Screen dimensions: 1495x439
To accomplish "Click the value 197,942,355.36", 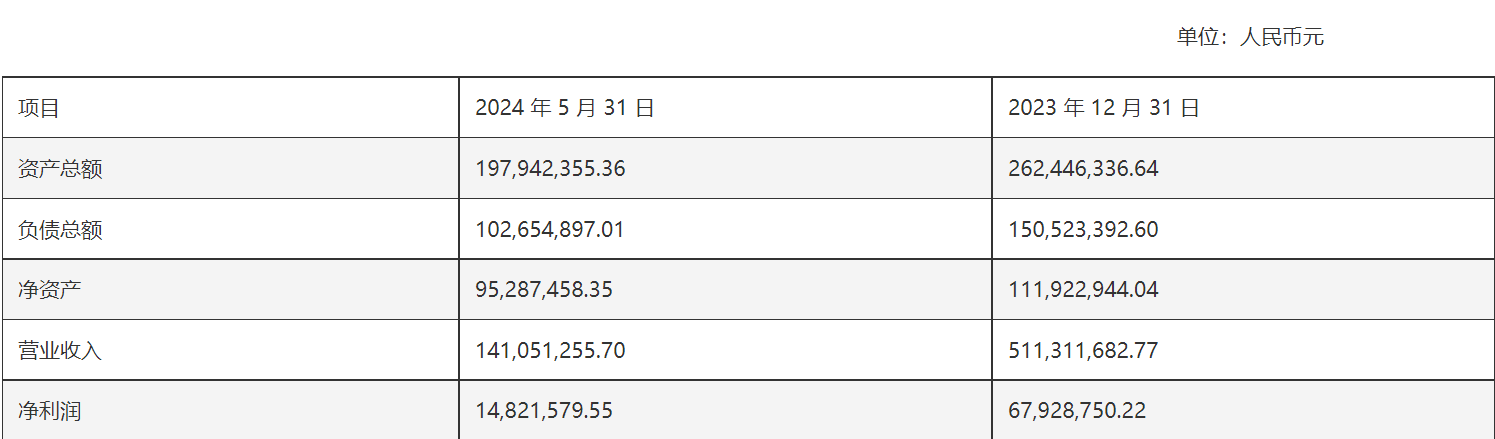I will click(x=550, y=169).
